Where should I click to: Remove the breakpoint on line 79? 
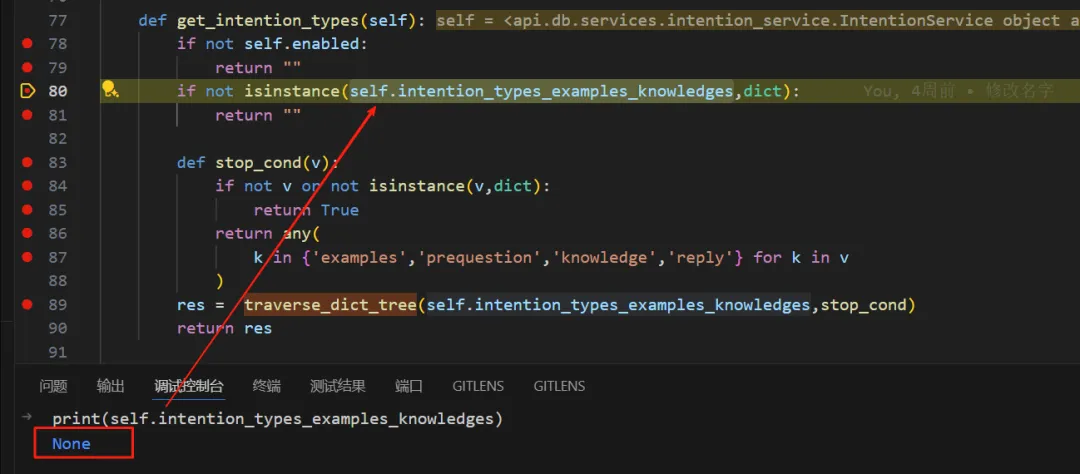(27, 68)
